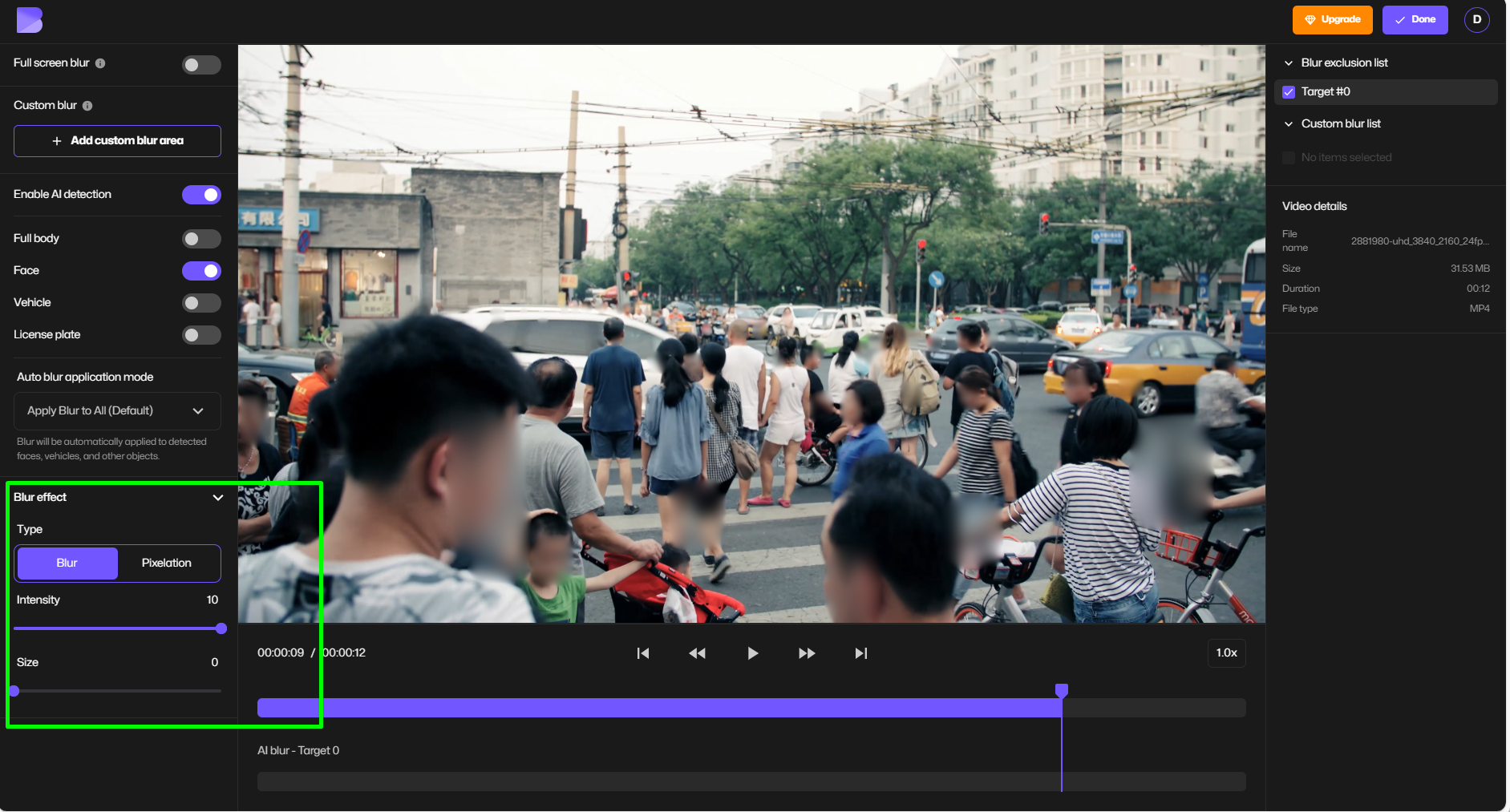The width and height of the screenshot is (1510, 812).
Task: Open the Full screen blur info tooltip
Action: click(x=101, y=63)
